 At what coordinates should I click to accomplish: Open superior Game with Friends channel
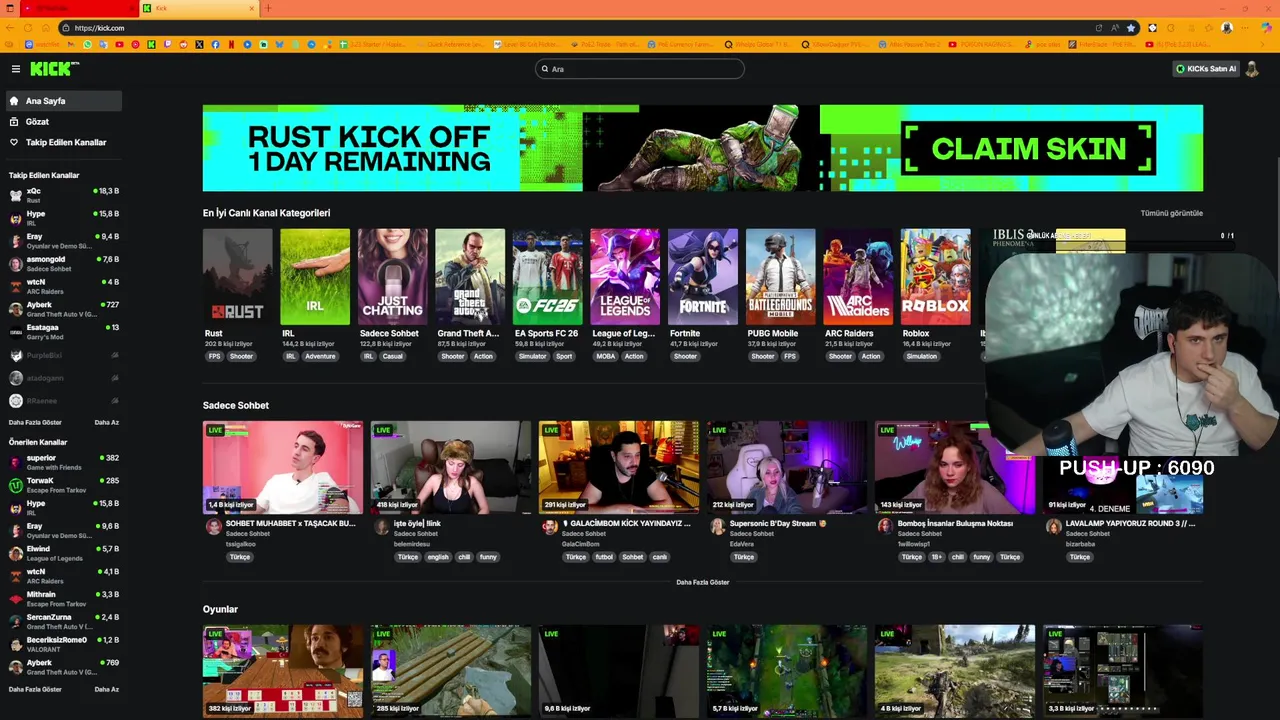pos(64,462)
